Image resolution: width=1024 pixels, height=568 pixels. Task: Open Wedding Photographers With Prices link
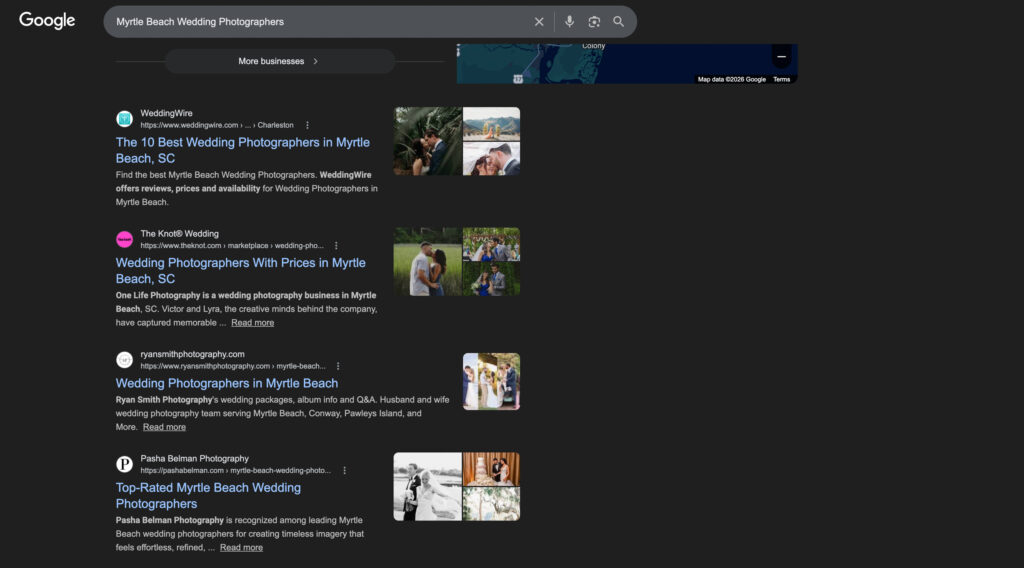(x=240, y=271)
